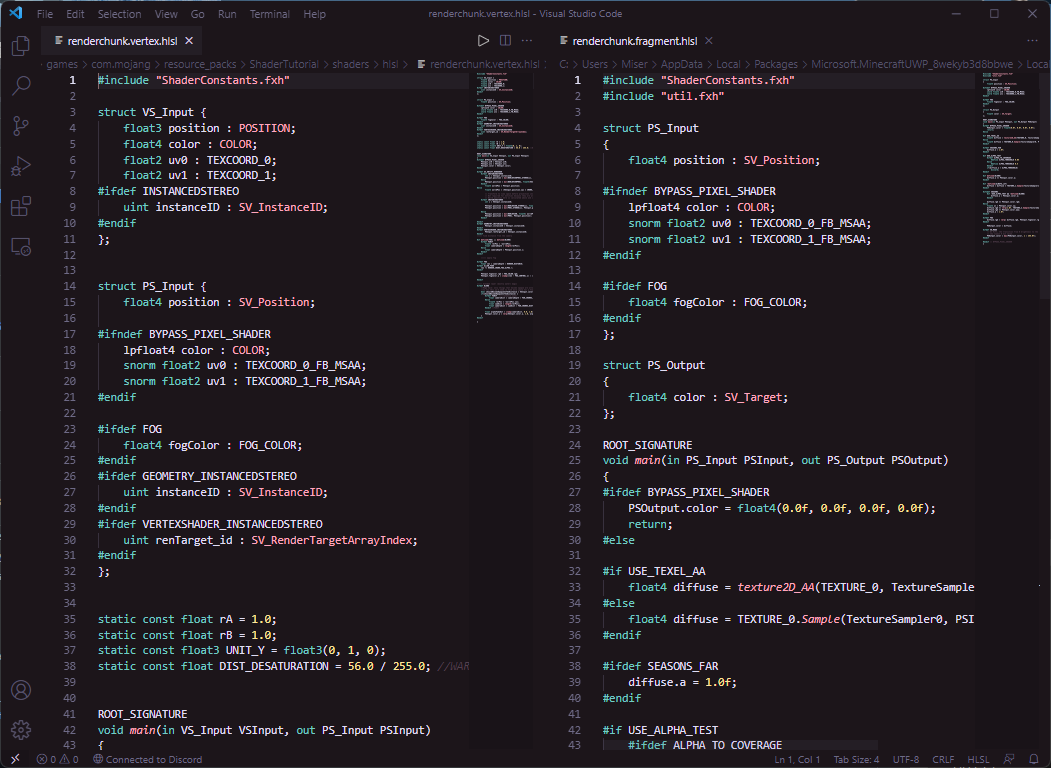Click '#ifdef GEOMETRY_INSTANCEDSTEREO' line

click(x=197, y=476)
